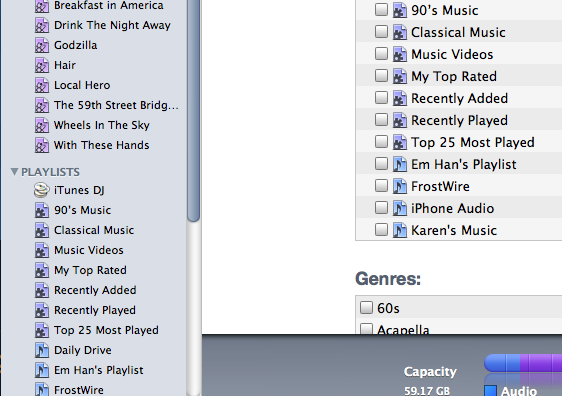Open Wheels In The Sky text in sidebar
The image size is (562, 396).
point(102,125)
